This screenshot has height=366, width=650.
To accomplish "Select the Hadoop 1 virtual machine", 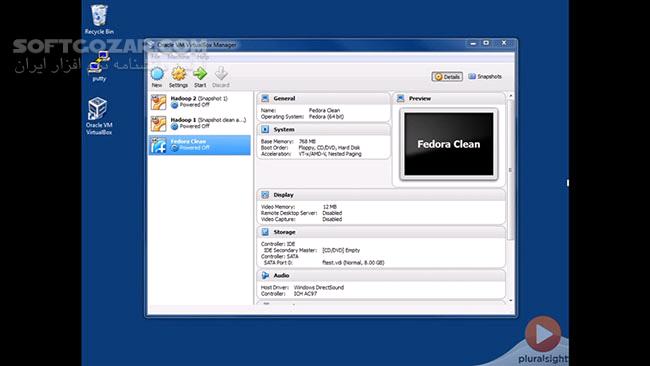I will coord(199,123).
